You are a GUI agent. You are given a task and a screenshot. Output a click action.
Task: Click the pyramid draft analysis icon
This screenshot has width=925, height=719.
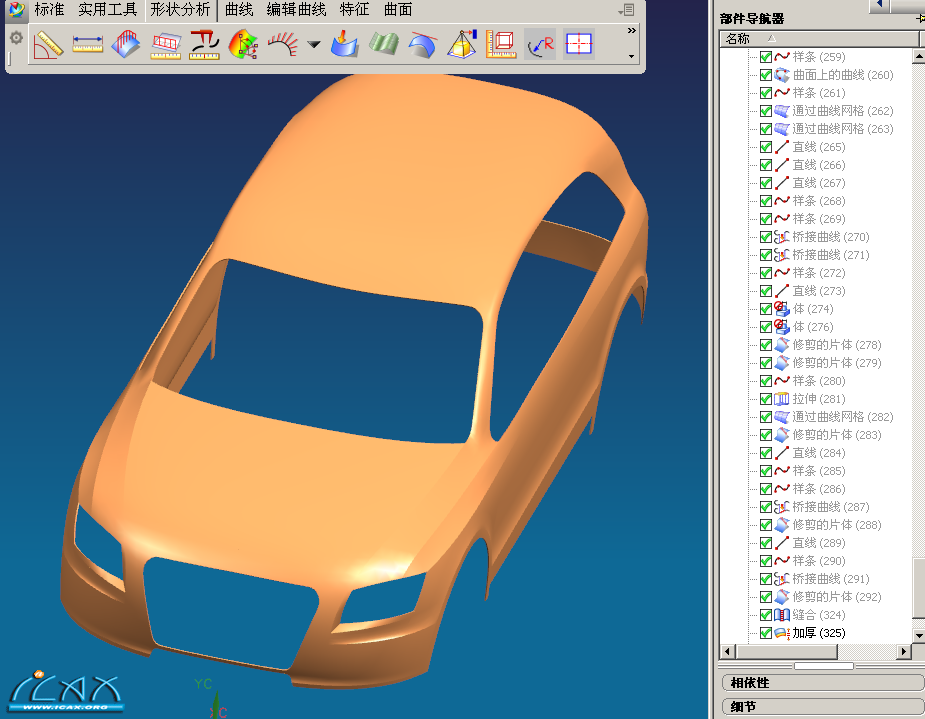(461, 44)
